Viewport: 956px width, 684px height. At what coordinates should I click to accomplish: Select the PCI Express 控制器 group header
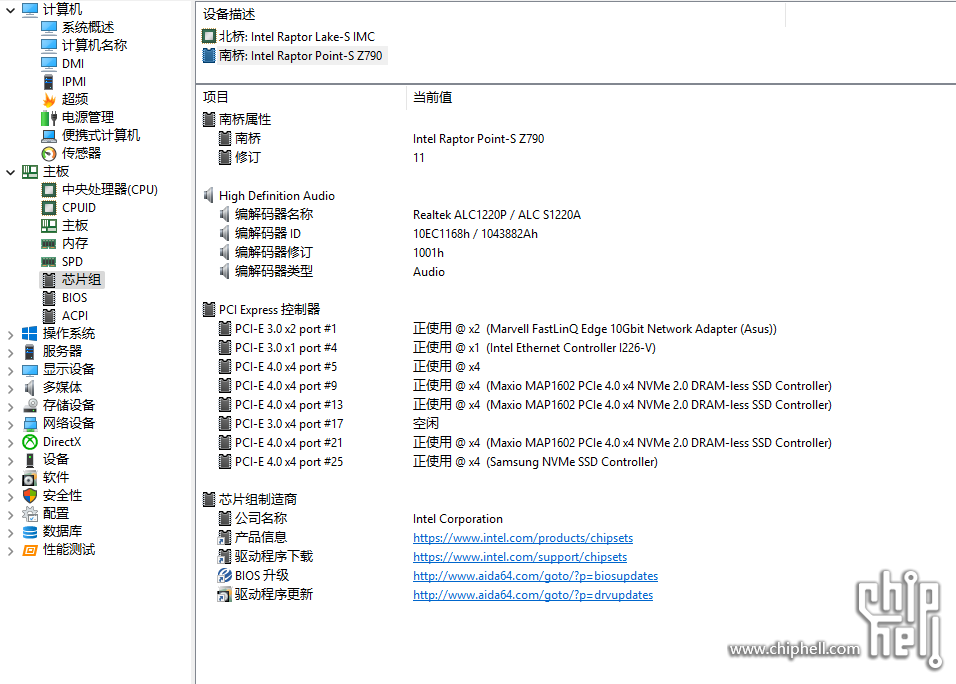(x=261, y=310)
